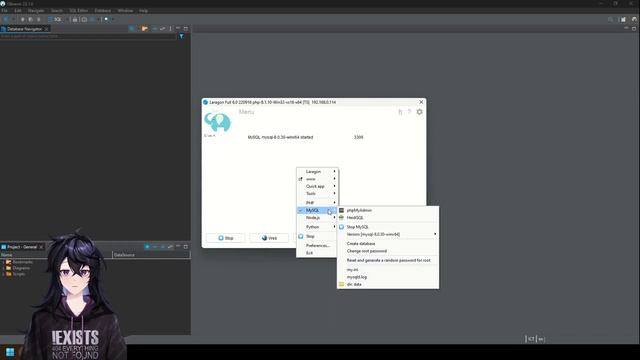
Task: Expand the PHP submenu
Action: coord(317,202)
